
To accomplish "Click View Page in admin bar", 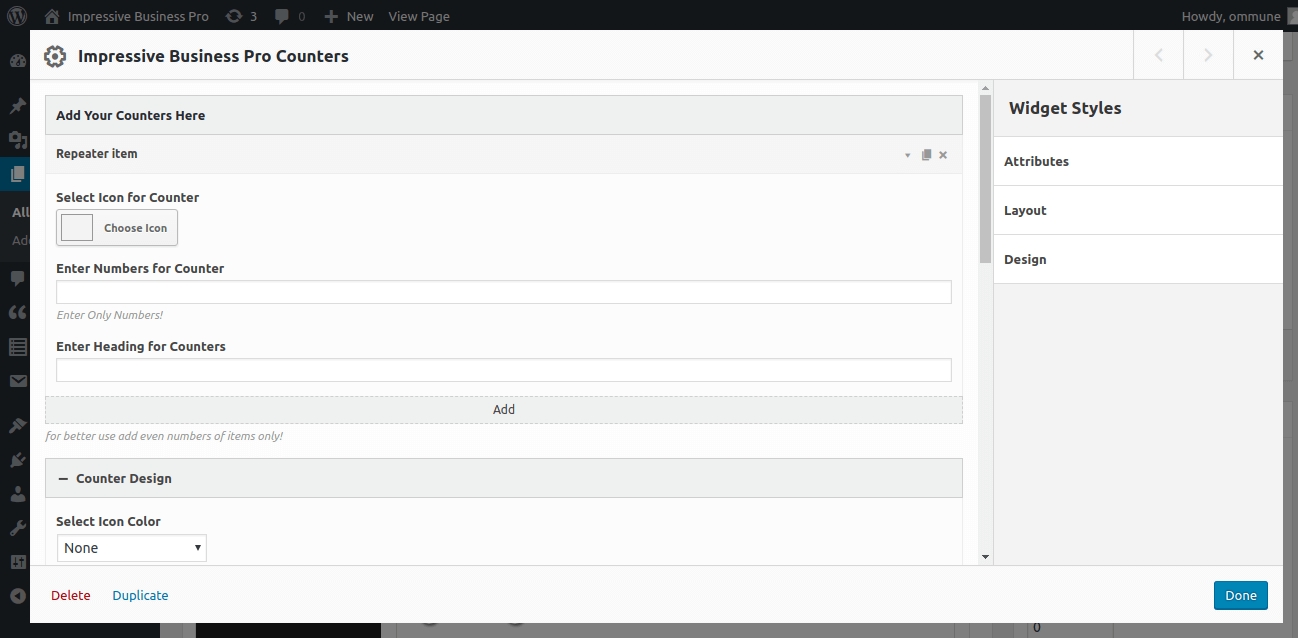I will (419, 16).
